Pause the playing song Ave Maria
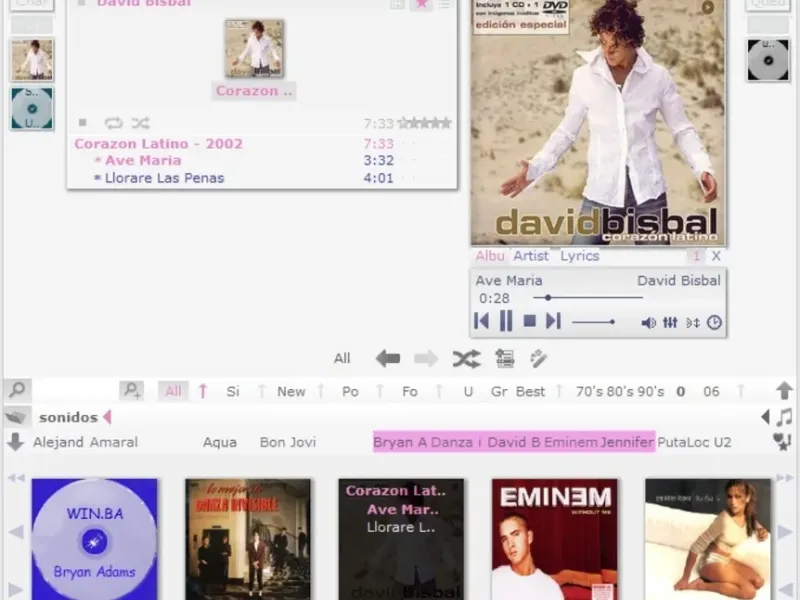This screenshot has height=600, width=800. click(x=506, y=321)
